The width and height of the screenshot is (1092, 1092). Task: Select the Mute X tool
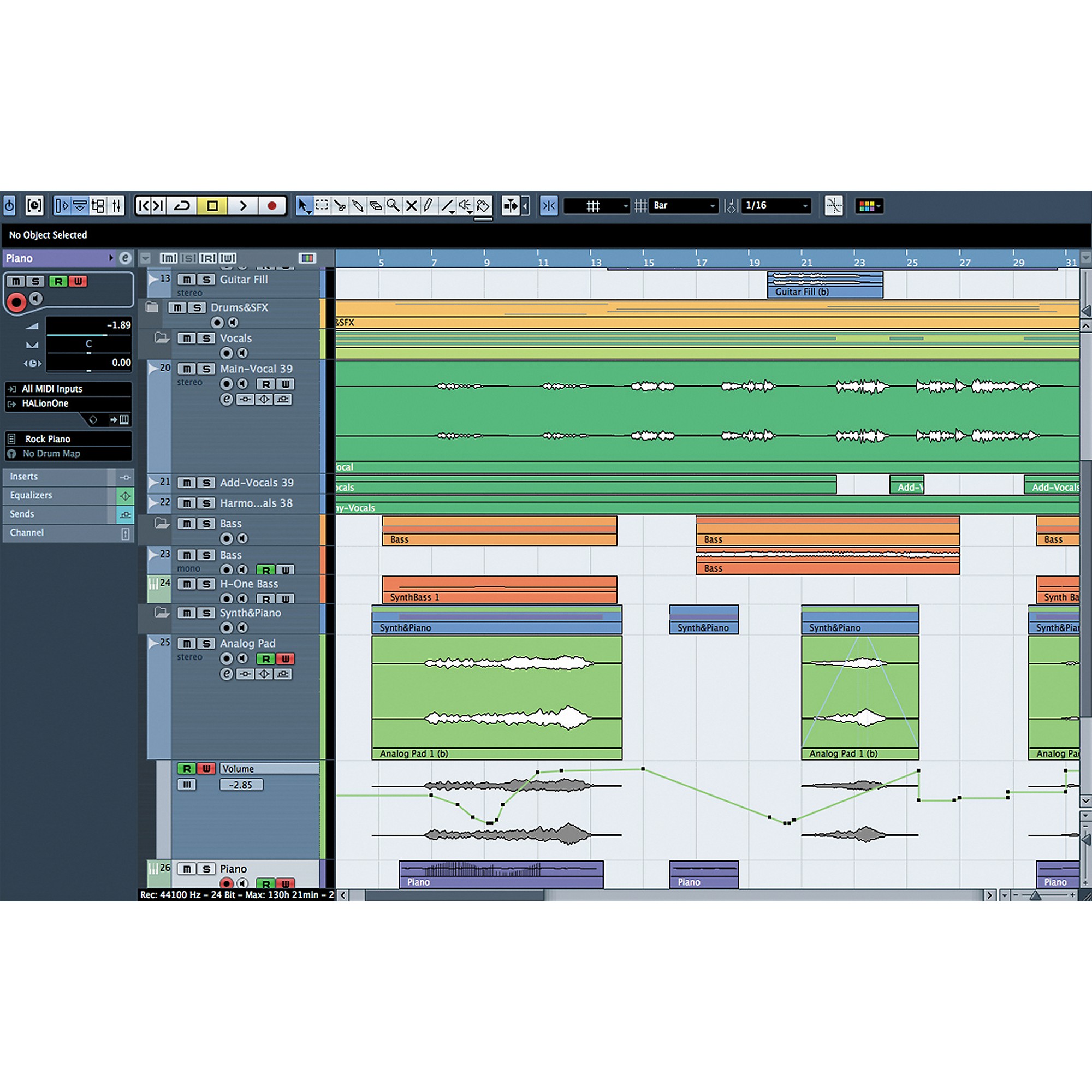[412, 206]
